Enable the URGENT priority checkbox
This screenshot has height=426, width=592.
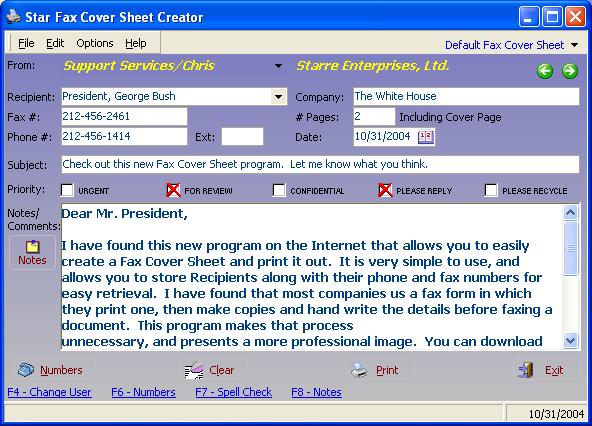tap(67, 190)
